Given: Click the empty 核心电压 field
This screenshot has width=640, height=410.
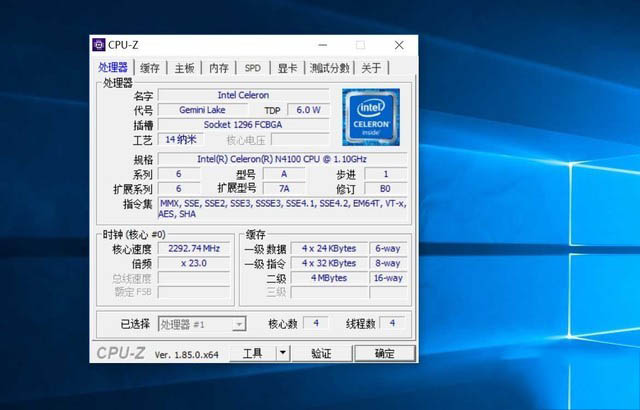Looking at the screenshot, I should pos(300,140).
